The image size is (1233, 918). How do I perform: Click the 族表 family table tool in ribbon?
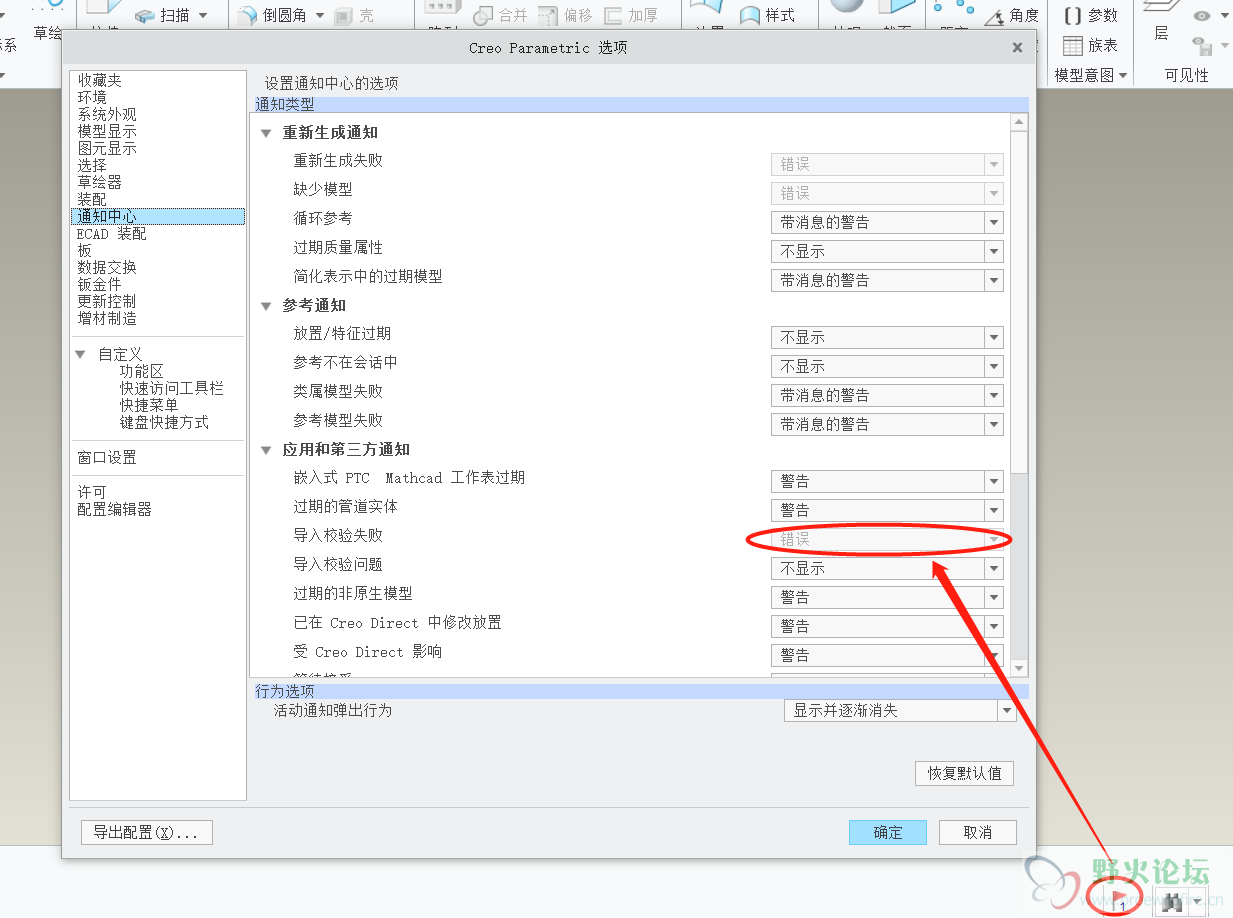coord(1090,45)
